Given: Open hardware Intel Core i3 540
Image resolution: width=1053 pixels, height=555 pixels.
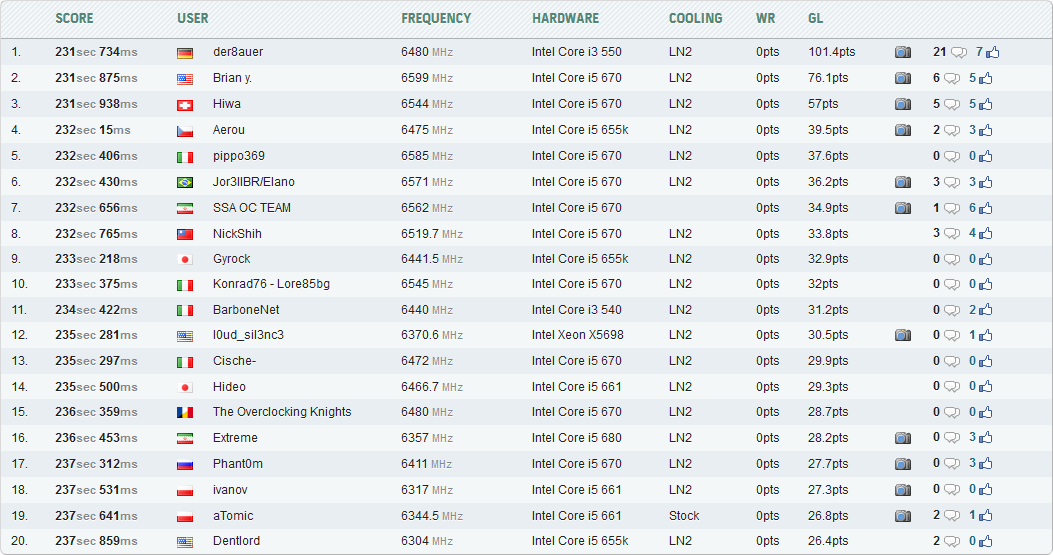Looking at the screenshot, I should [577, 310].
